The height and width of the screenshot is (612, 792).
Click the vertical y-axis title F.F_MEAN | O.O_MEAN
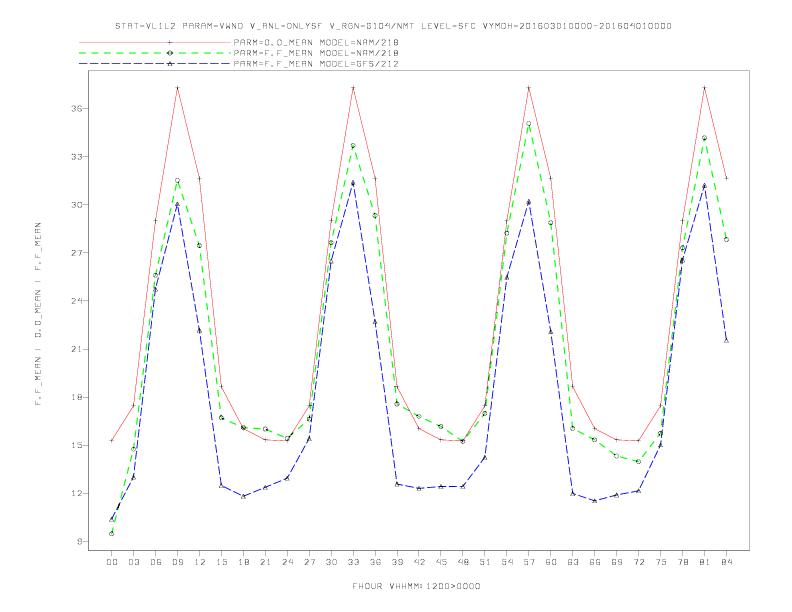point(38,314)
